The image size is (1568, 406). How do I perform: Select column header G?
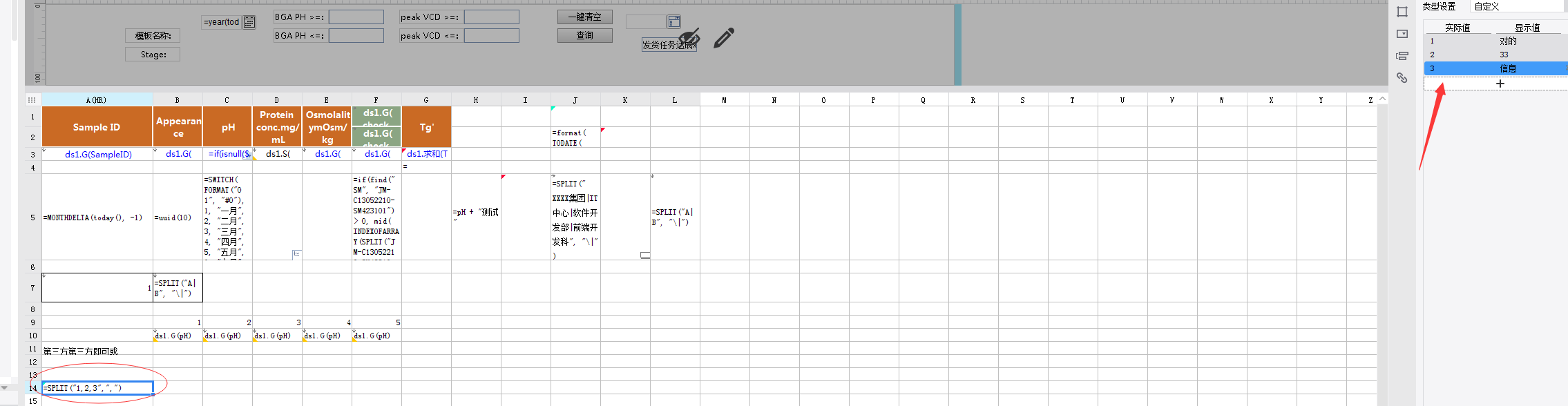point(426,100)
